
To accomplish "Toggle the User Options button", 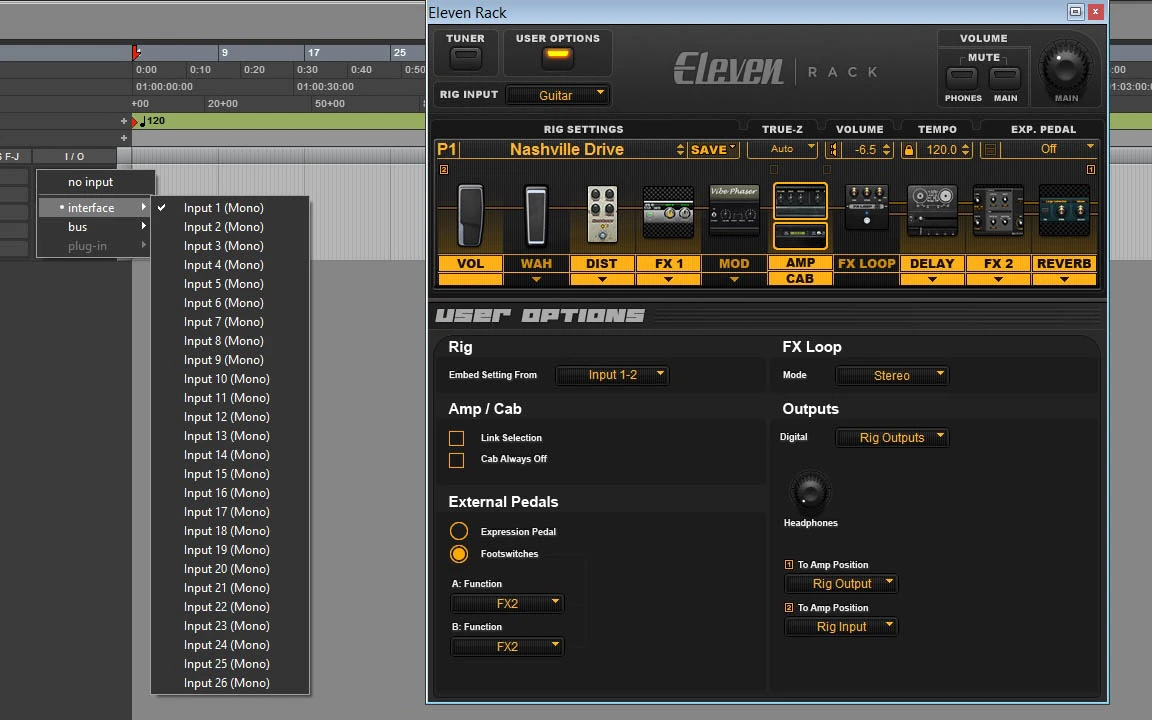I will click(x=558, y=56).
